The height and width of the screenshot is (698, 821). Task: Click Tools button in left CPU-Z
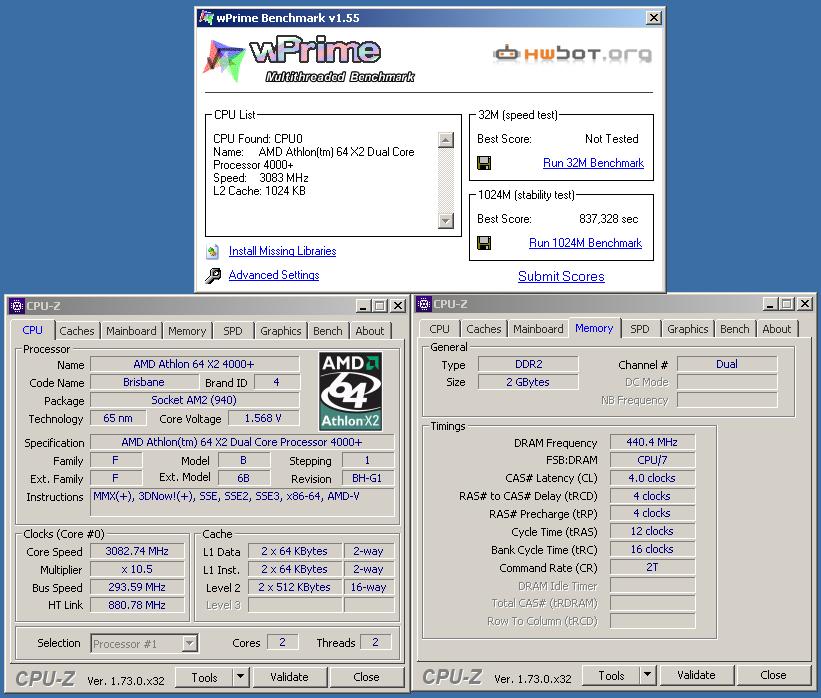204,677
